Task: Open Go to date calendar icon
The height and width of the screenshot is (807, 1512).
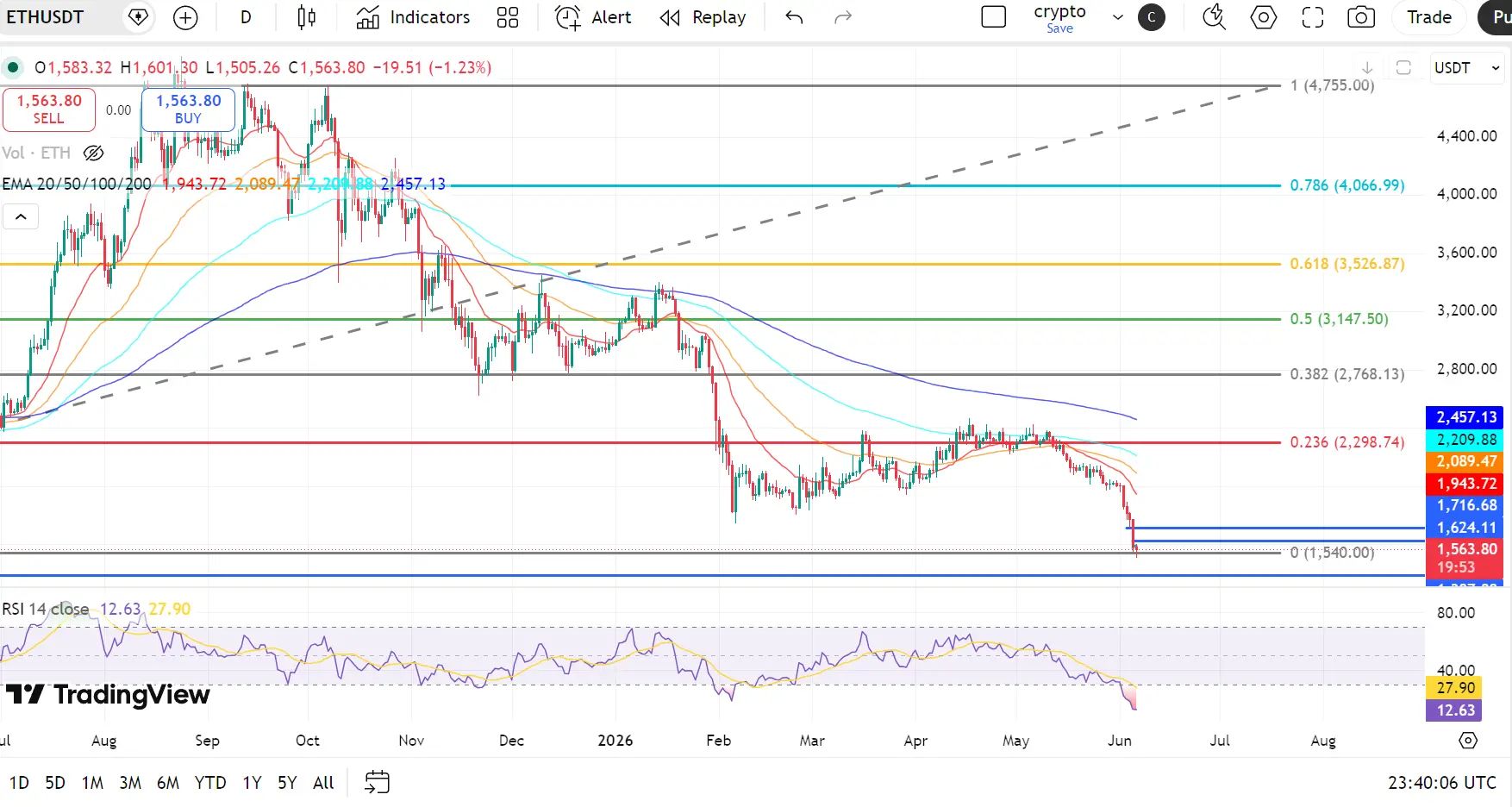Action: pos(378,782)
